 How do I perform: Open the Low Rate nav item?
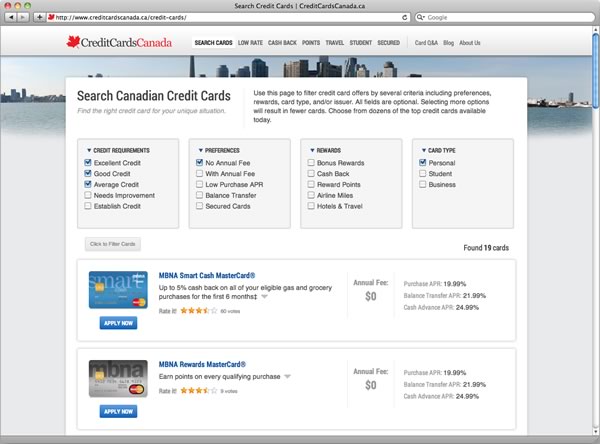[250, 42]
